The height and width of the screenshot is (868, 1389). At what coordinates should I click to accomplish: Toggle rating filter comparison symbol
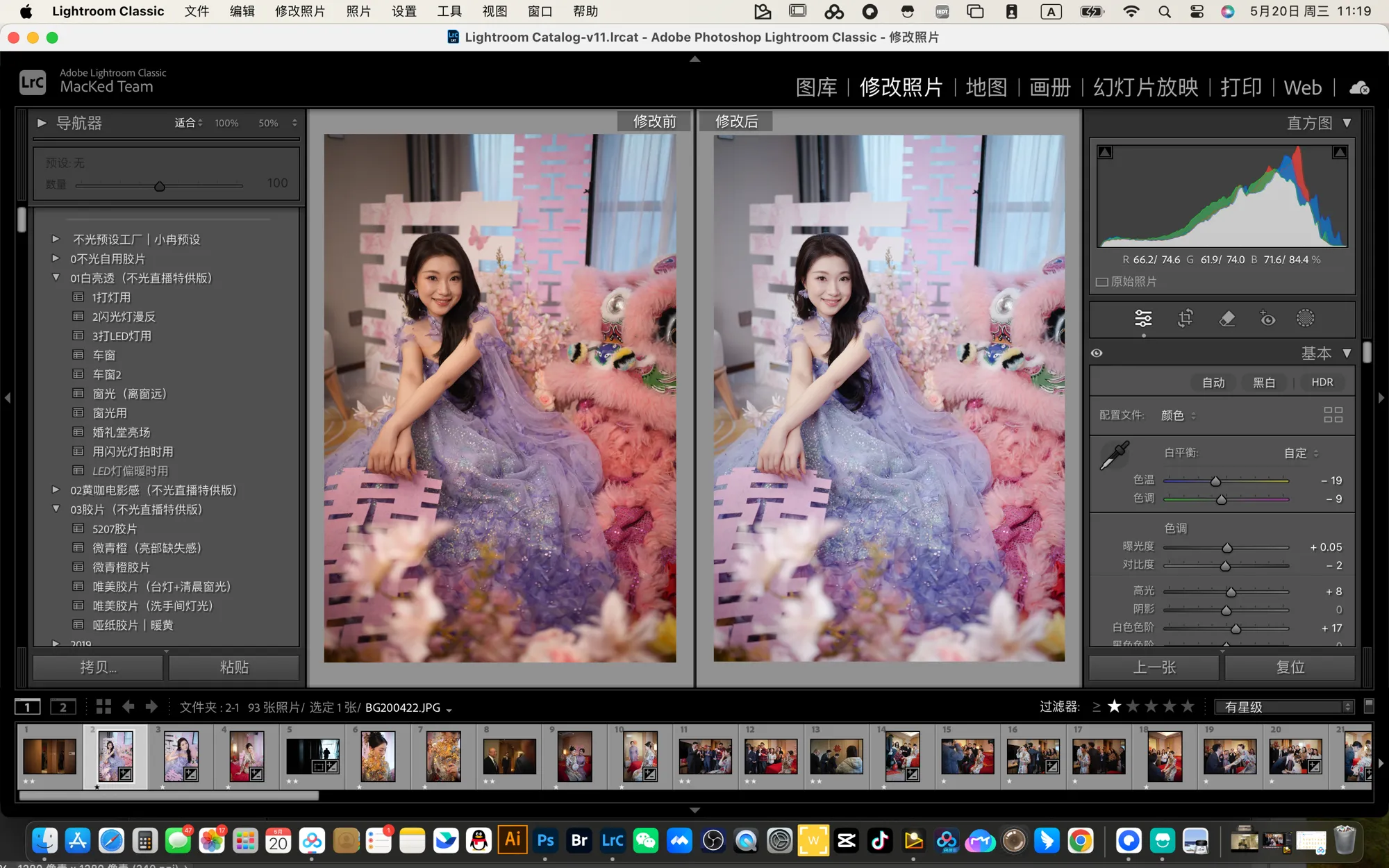[1096, 707]
